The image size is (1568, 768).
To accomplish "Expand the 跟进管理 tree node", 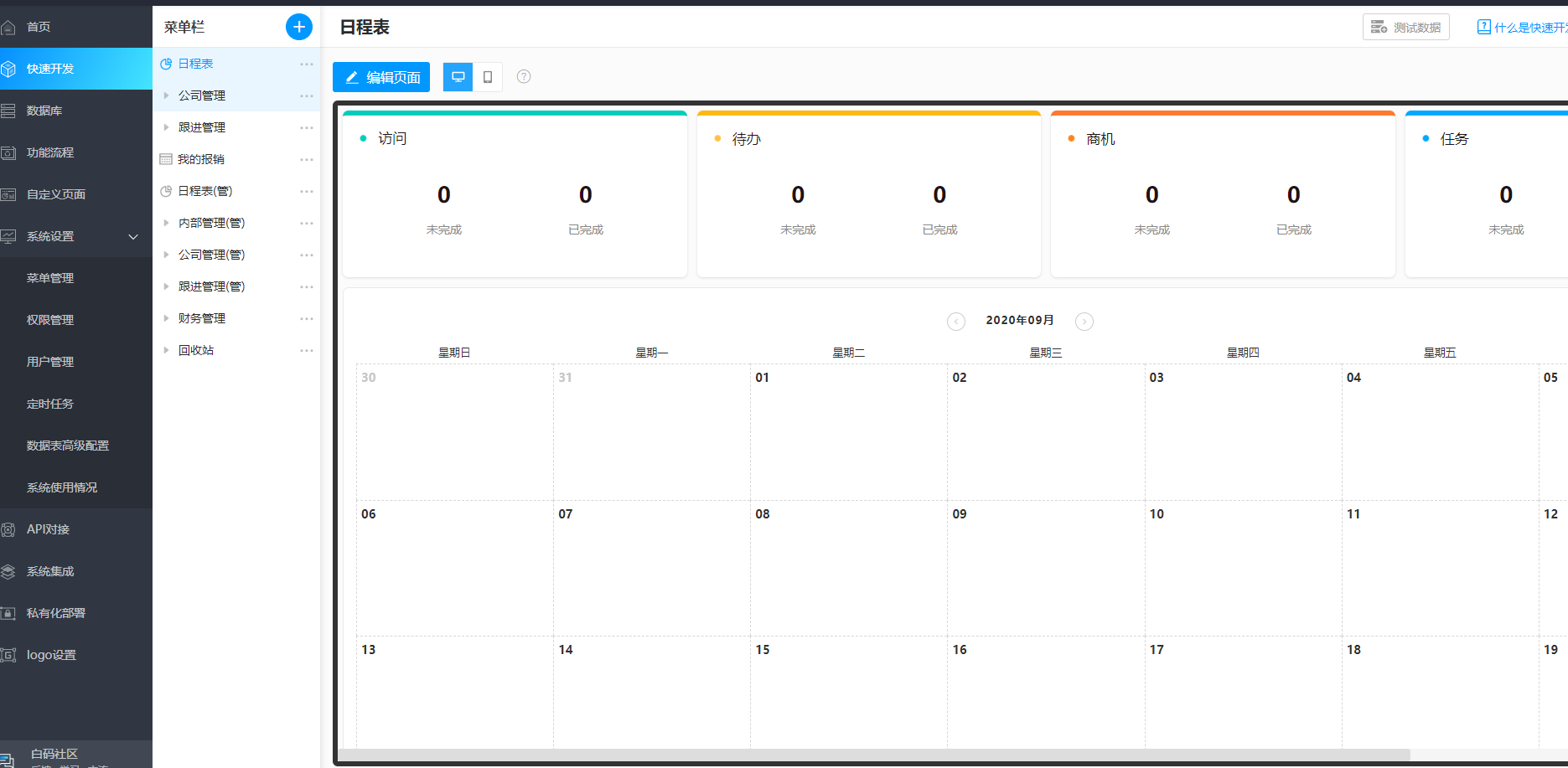I will click(166, 127).
